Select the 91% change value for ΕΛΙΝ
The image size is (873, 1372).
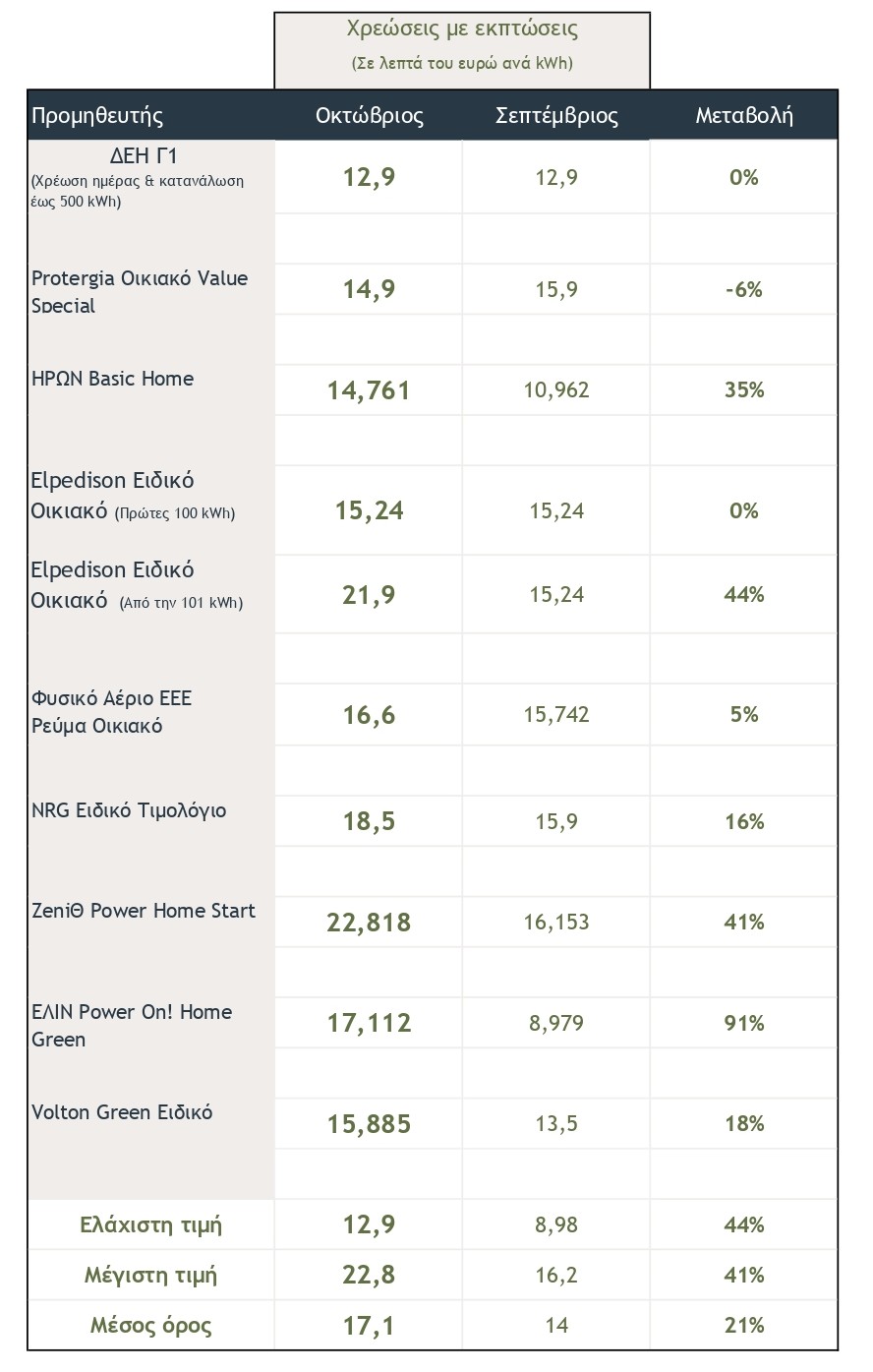coord(744,1023)
